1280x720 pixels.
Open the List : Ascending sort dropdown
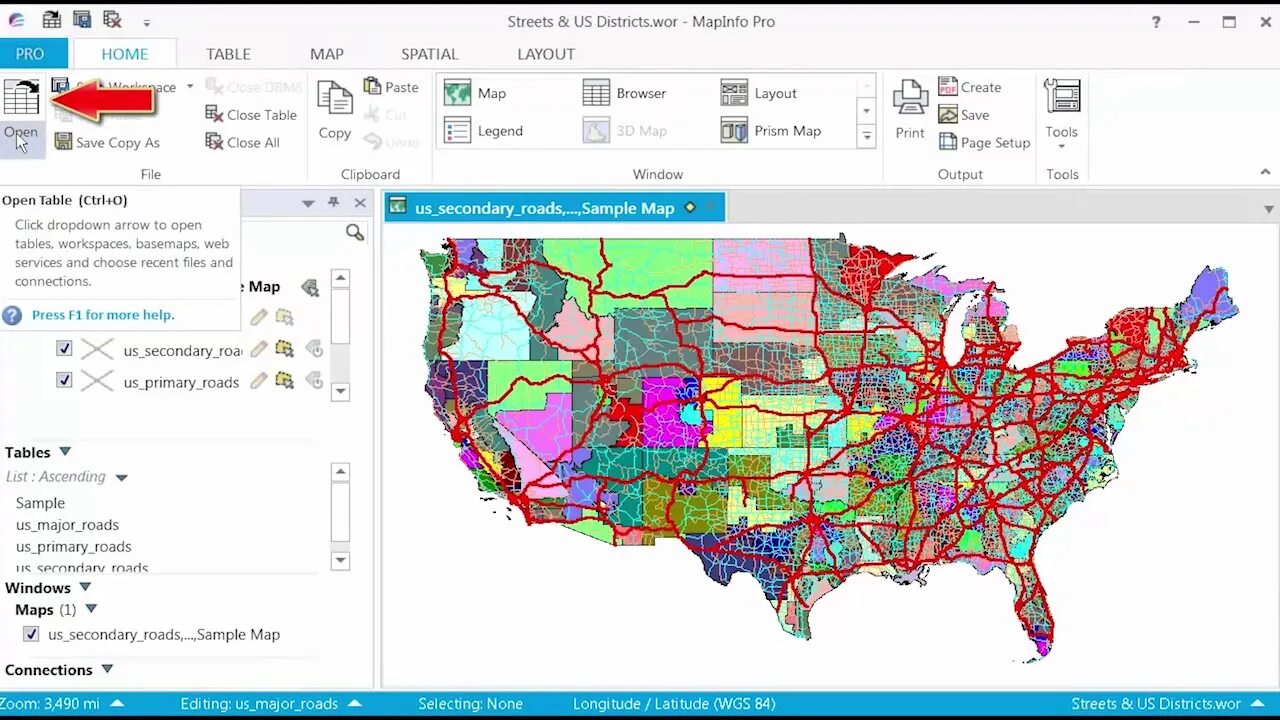point(121,478)
